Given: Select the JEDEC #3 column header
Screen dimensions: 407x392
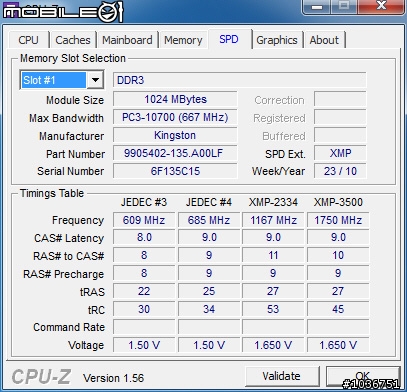Looking at the screenshot, I should coord(144,202).
